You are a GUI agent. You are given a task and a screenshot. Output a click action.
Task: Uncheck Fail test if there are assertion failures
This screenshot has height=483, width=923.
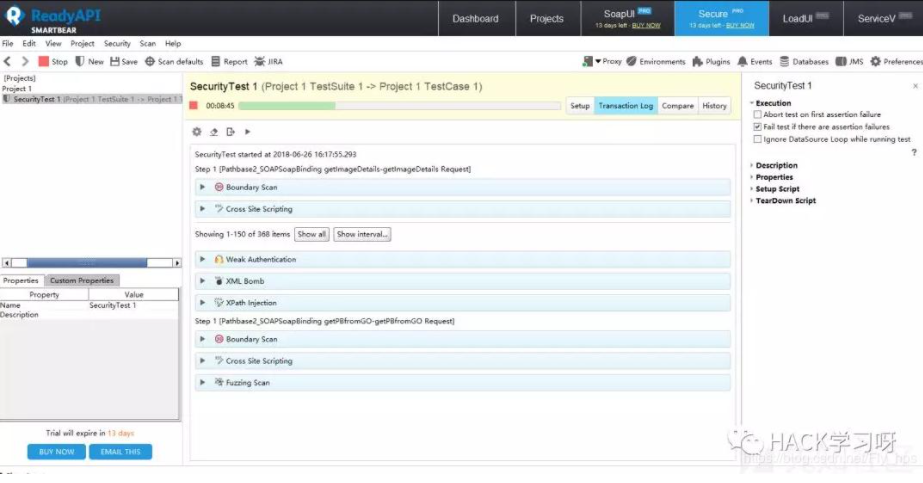(758, 126)
